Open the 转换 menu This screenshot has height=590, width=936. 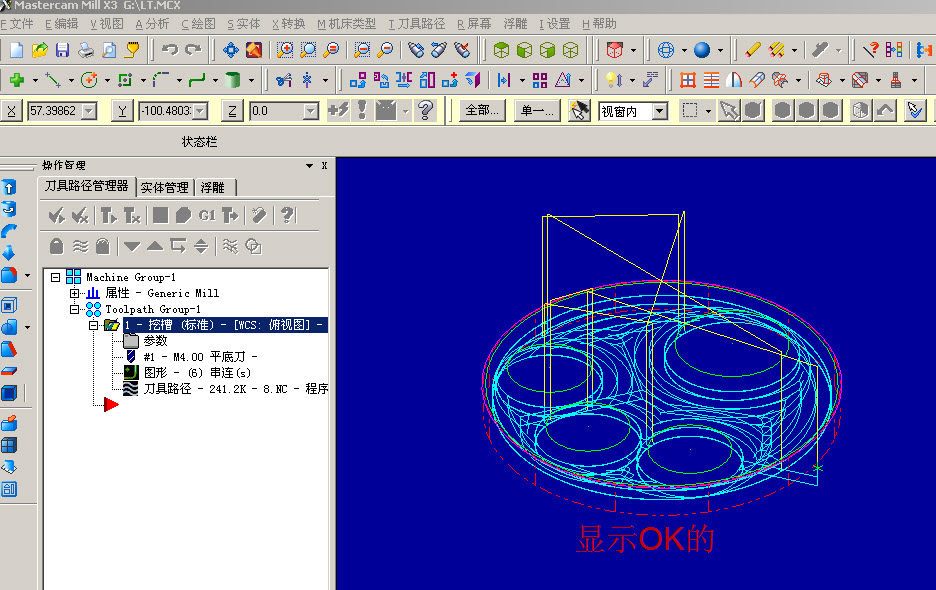[x=289, y=24]
